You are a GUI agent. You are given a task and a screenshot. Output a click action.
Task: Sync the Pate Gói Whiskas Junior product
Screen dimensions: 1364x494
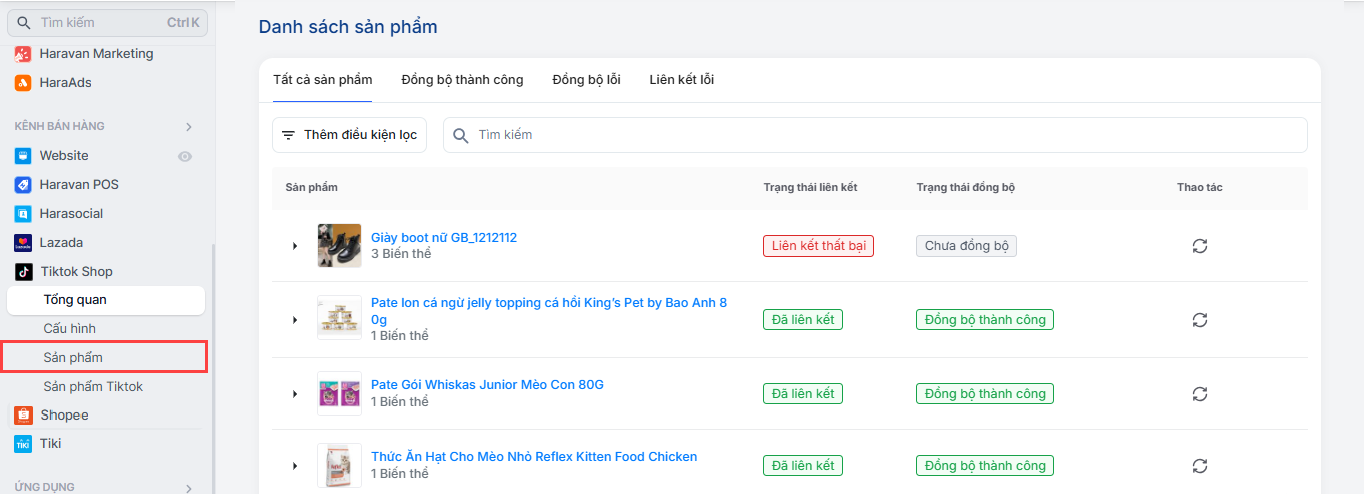[x=1200, y=394]
